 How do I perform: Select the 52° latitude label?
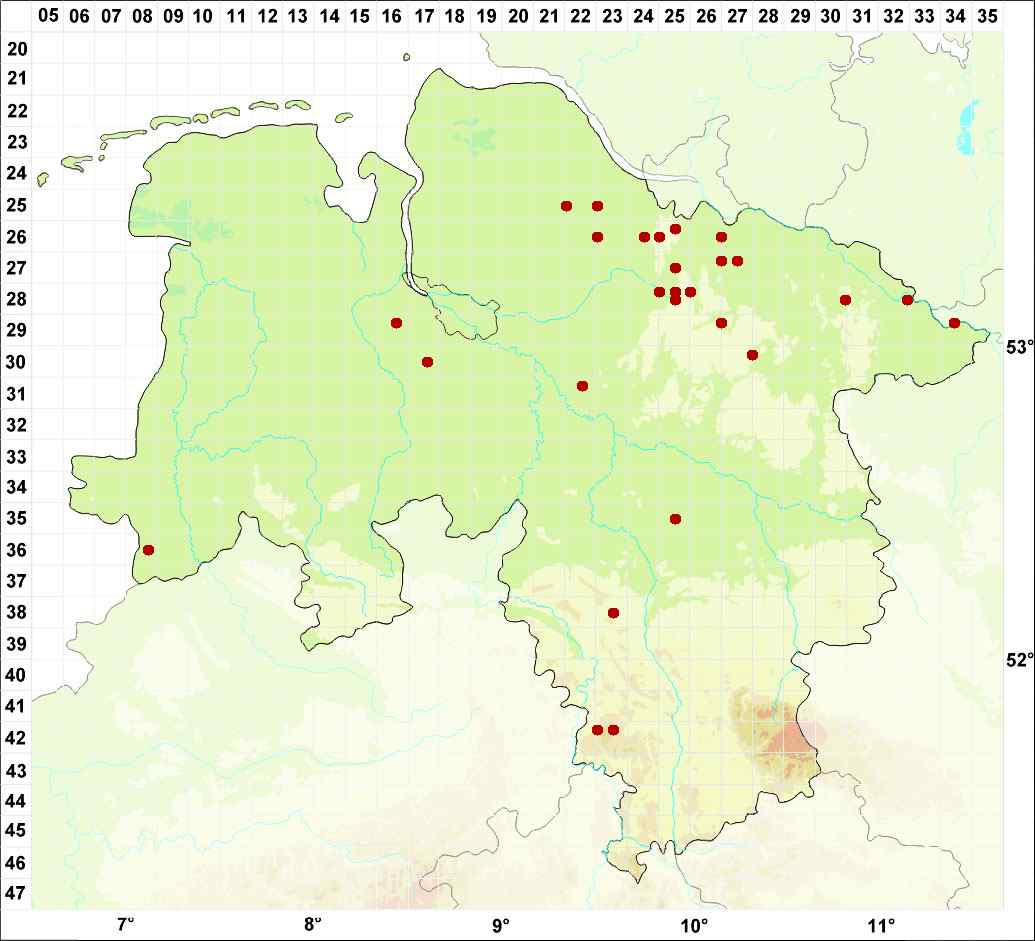coord(1018,660)
